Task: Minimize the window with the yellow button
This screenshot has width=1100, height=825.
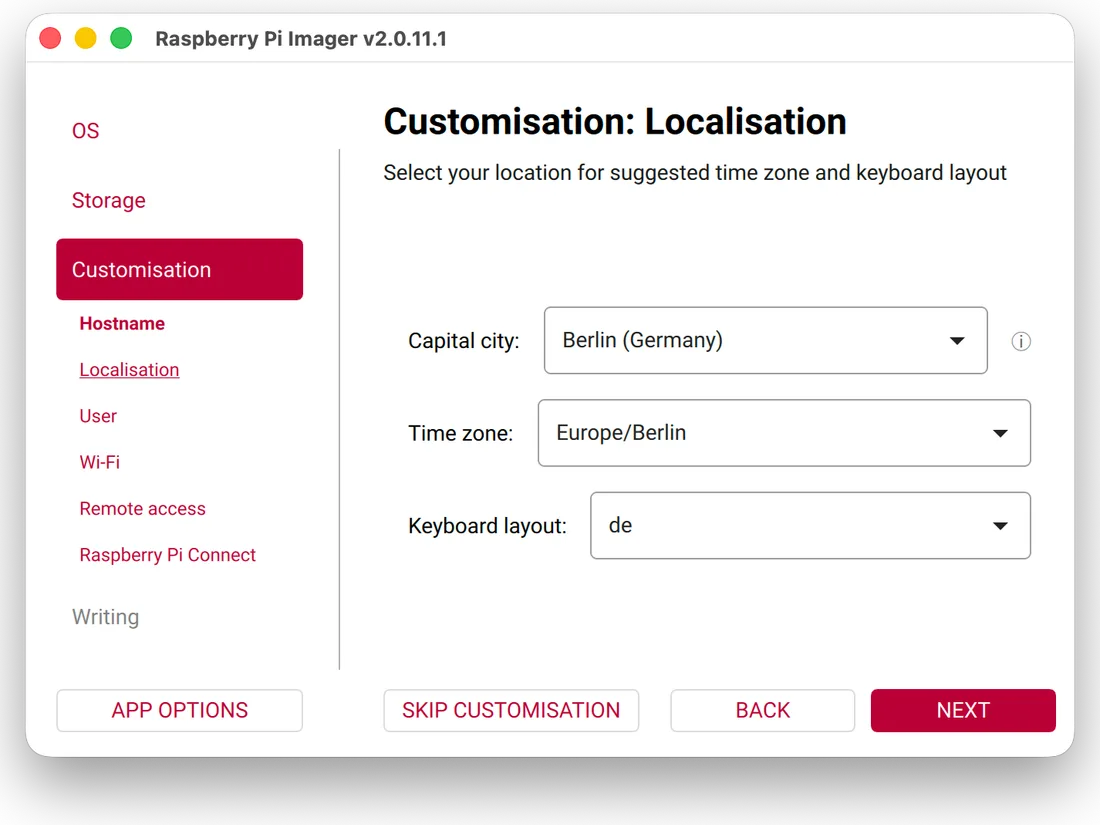Action: pyautogui.click(x=86, y=38)
